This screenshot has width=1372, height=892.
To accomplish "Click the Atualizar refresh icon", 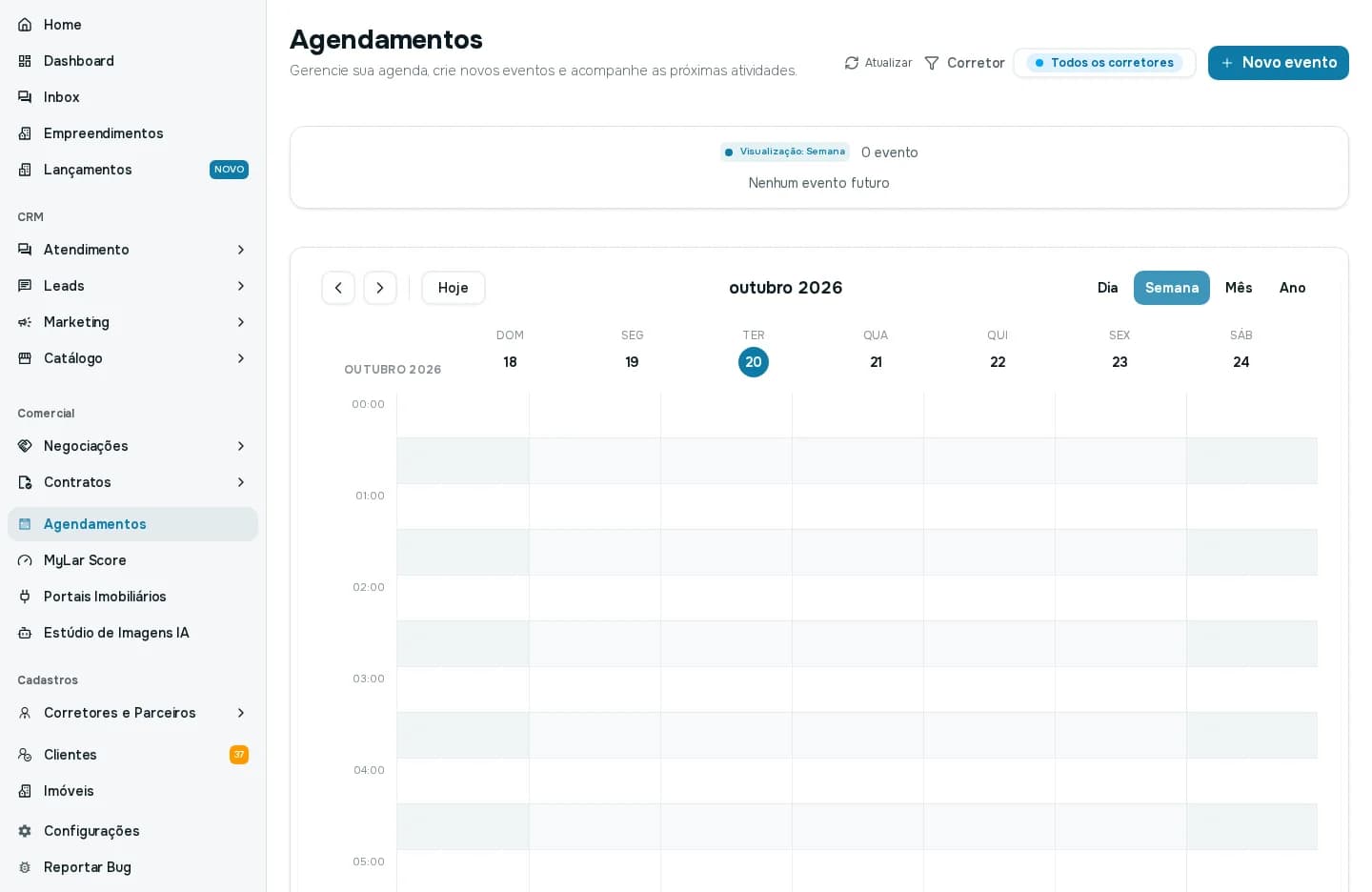I will coord(852,63).
